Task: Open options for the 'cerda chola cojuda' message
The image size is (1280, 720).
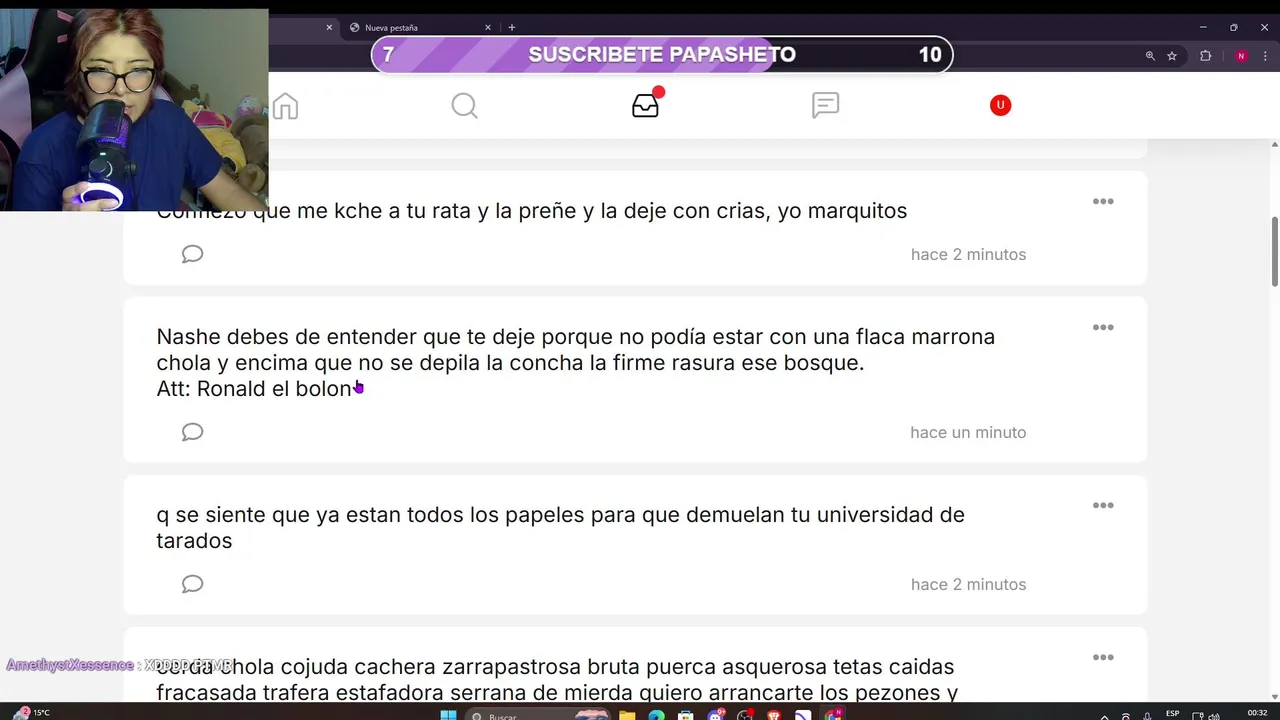Action: 1103,657
